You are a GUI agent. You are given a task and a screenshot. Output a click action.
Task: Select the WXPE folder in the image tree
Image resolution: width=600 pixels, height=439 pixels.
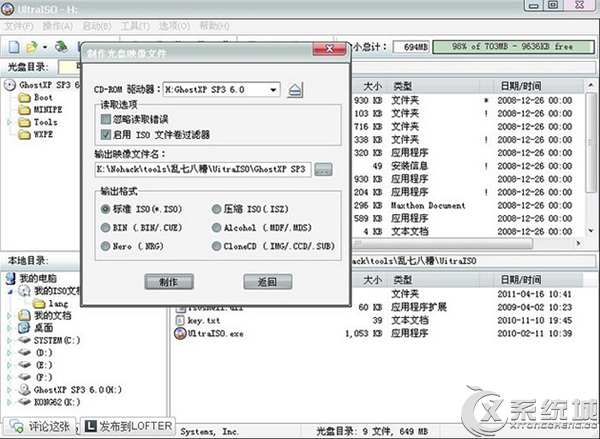pos(36,134)
